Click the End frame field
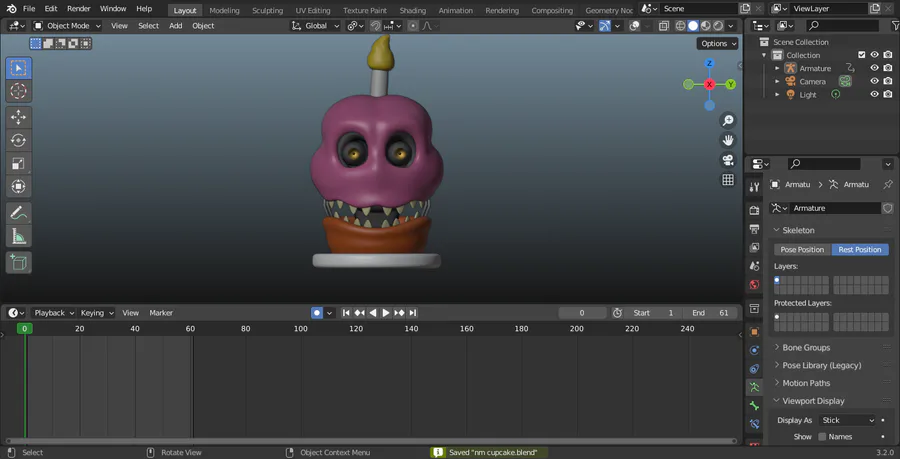The width and height of the screenshot is (900, 459). (x=711, y=313)
